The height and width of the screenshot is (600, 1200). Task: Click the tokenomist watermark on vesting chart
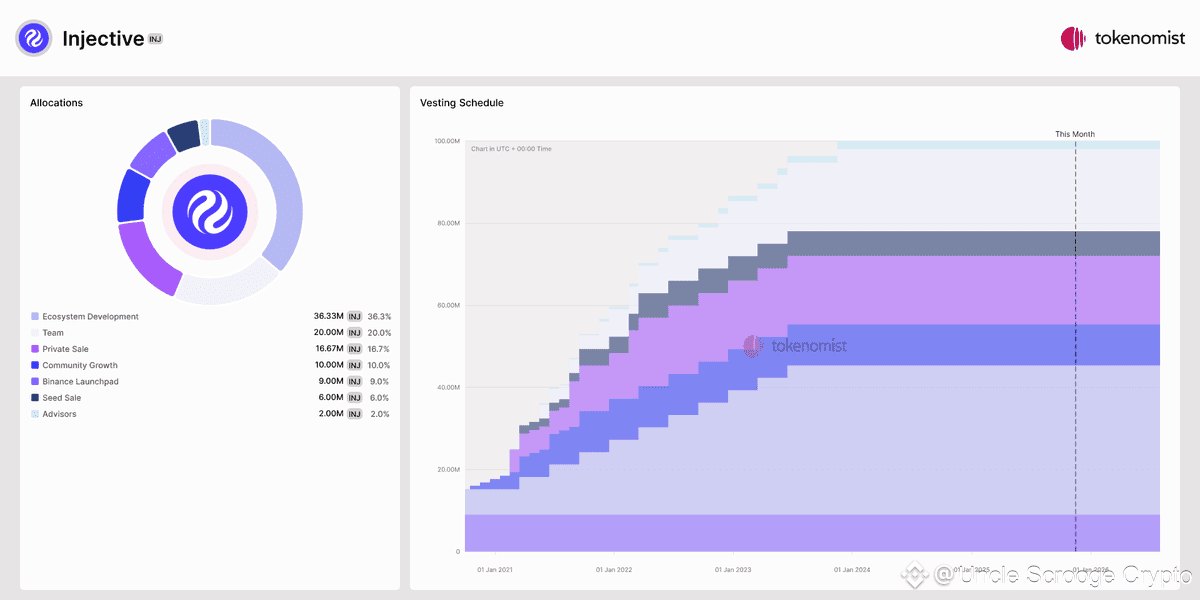(x=795, y=346)
